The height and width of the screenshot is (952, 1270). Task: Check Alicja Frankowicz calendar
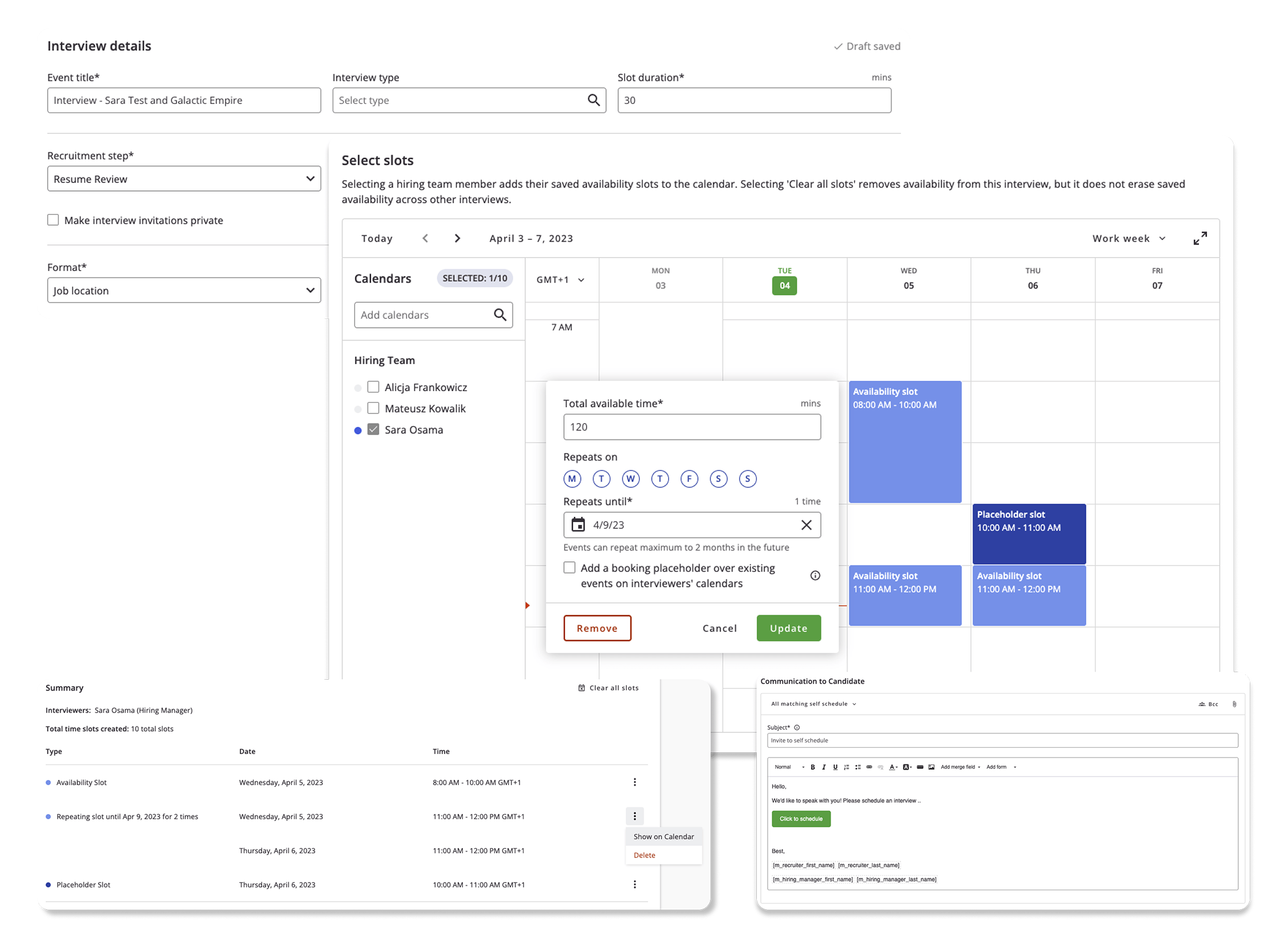373,387
